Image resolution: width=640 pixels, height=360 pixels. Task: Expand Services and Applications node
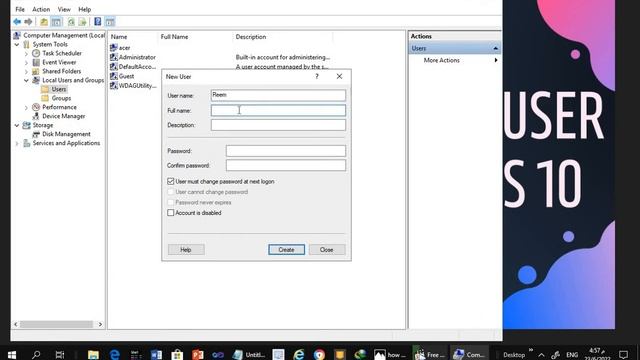(17, 143)
